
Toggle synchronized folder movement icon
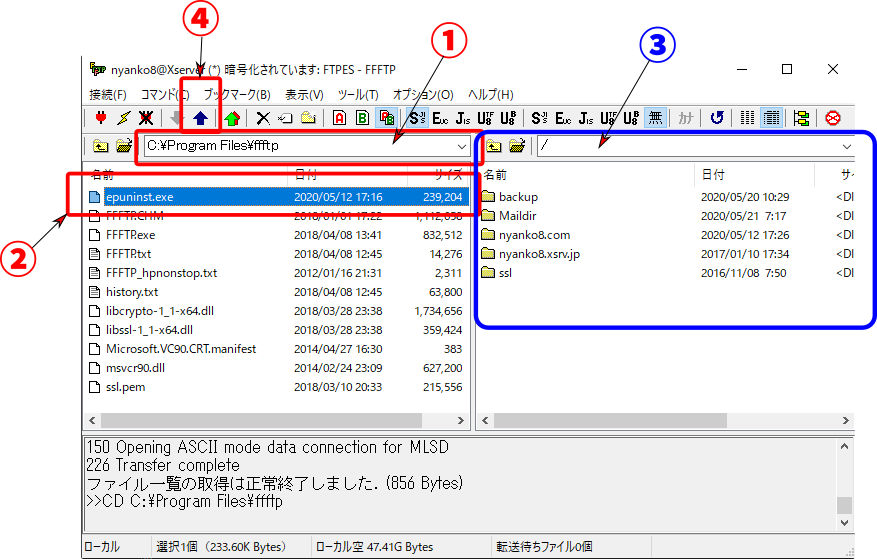(801, 118)
